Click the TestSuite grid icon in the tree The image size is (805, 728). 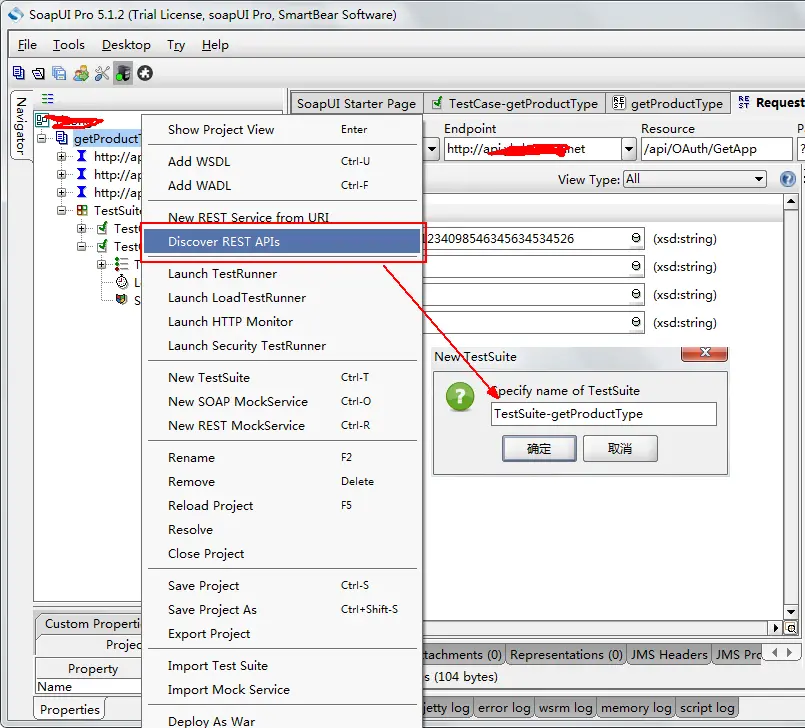82,210
